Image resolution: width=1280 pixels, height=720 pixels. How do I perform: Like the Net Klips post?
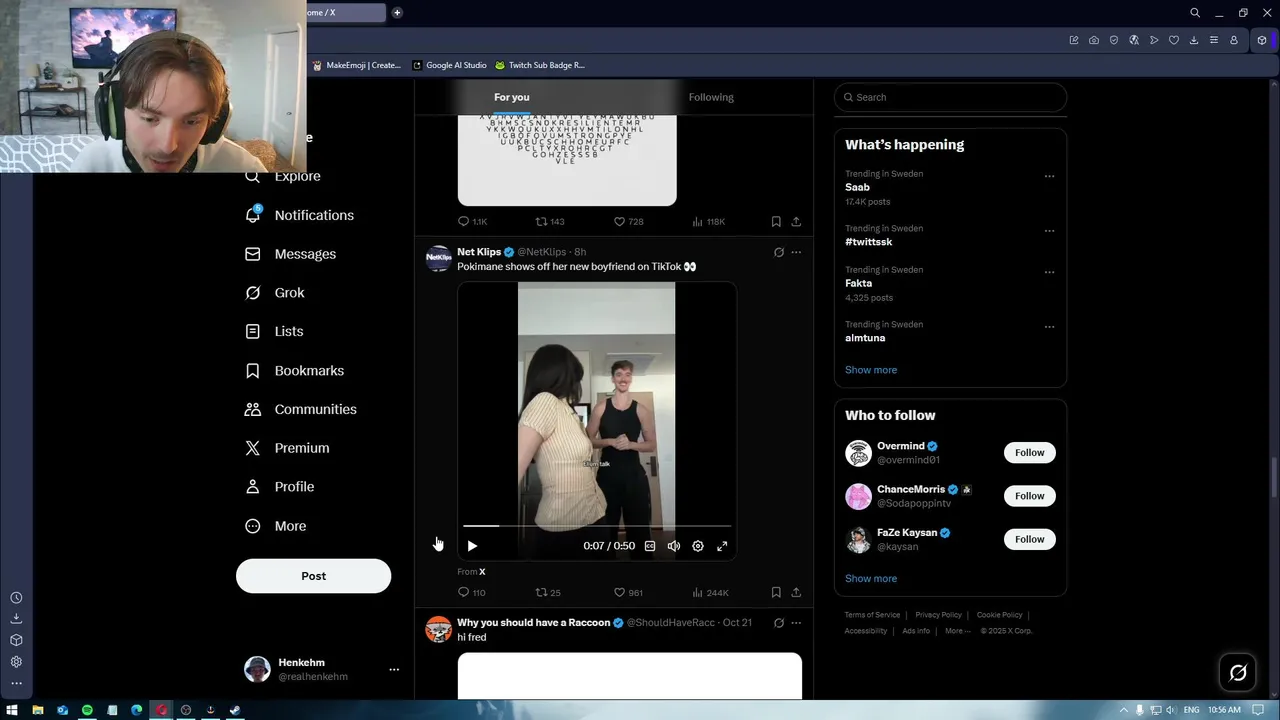(628, 592)
